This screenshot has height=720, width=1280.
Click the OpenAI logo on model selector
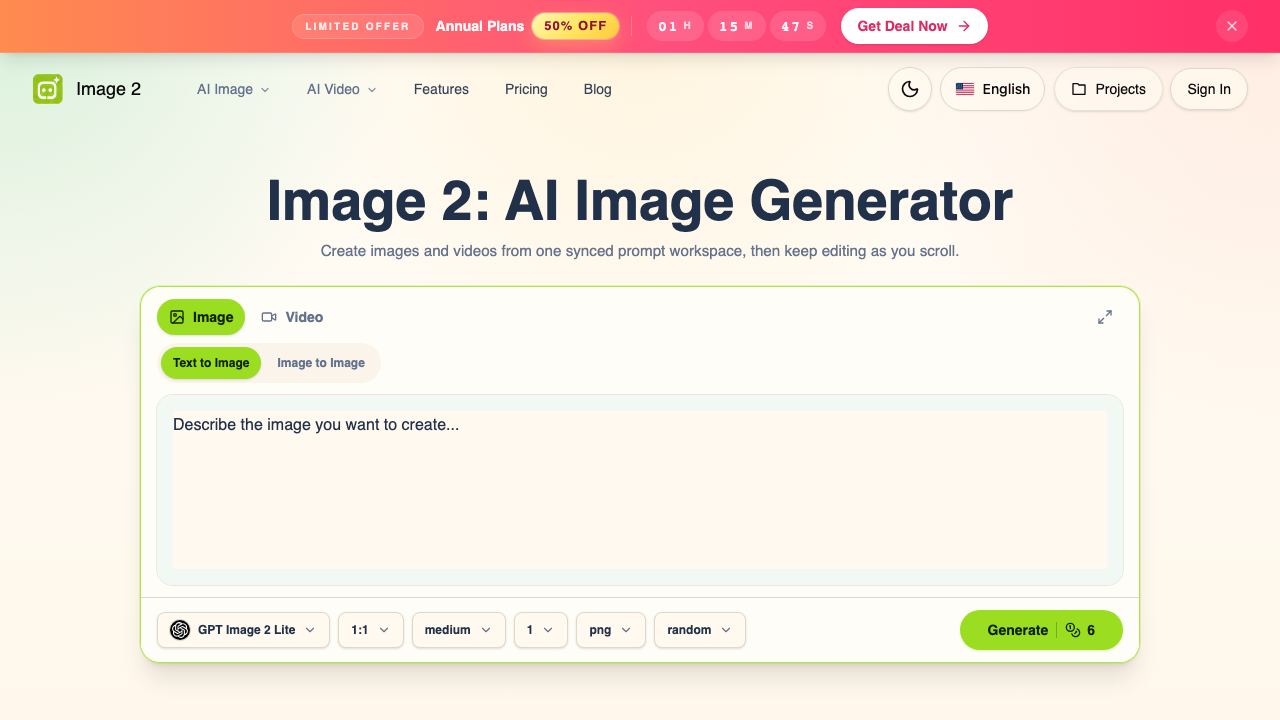click(x=180, y=630)
